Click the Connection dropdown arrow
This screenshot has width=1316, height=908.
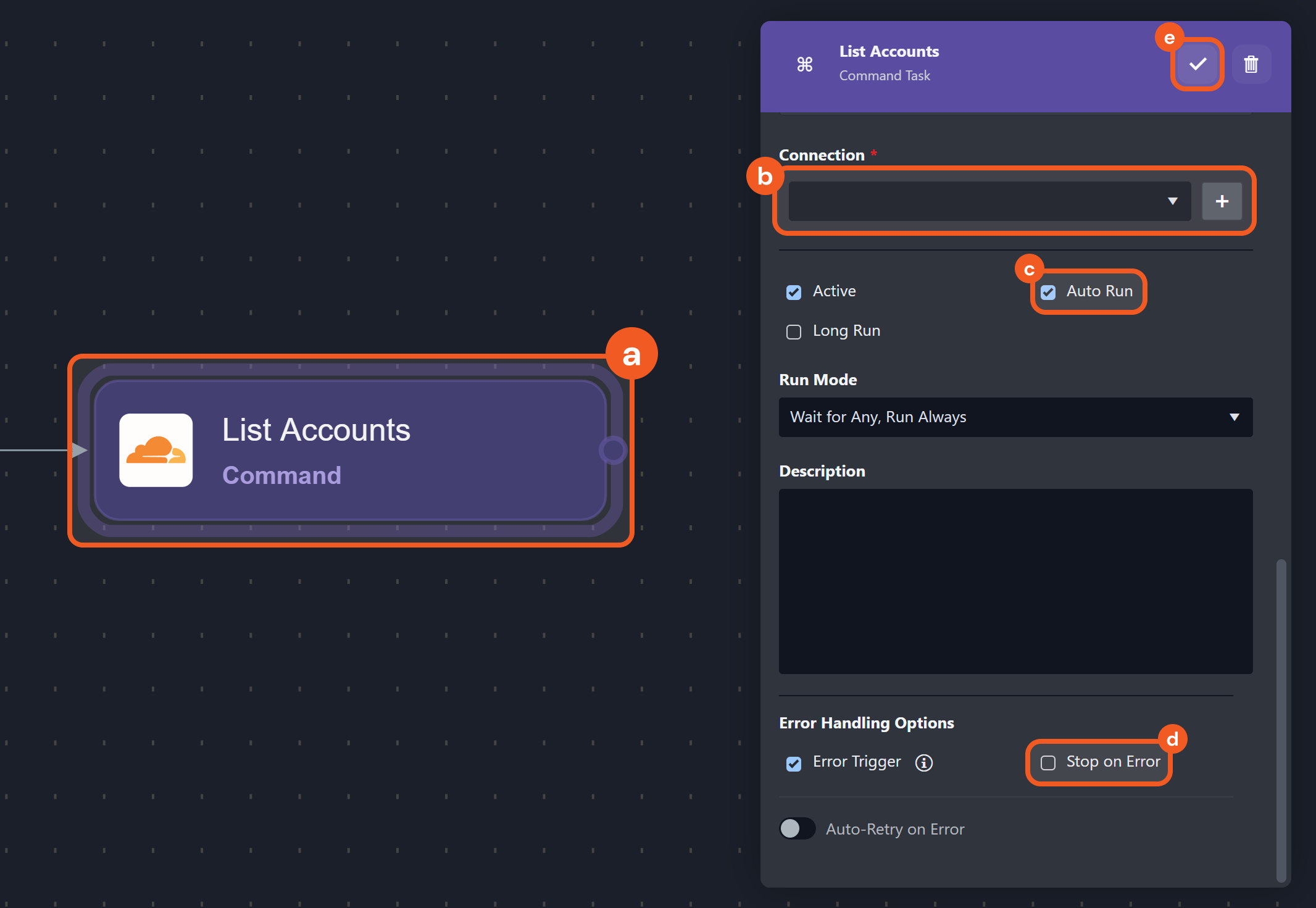click(1172, 201)
